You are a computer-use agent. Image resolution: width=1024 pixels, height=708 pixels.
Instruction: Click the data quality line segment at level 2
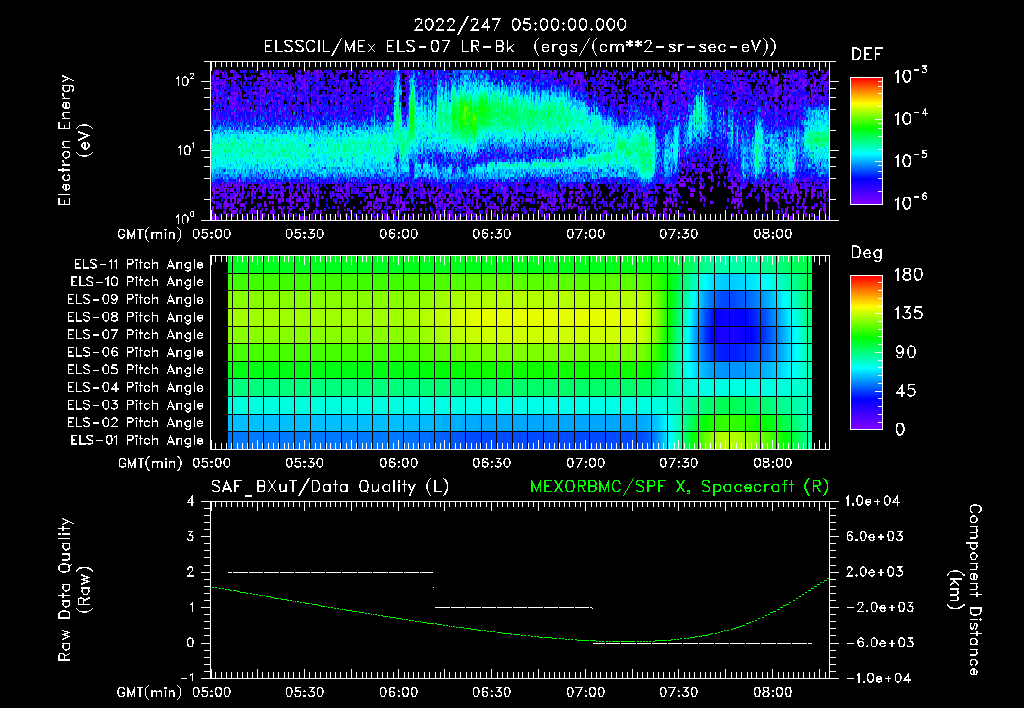click(x=330, y=572)
